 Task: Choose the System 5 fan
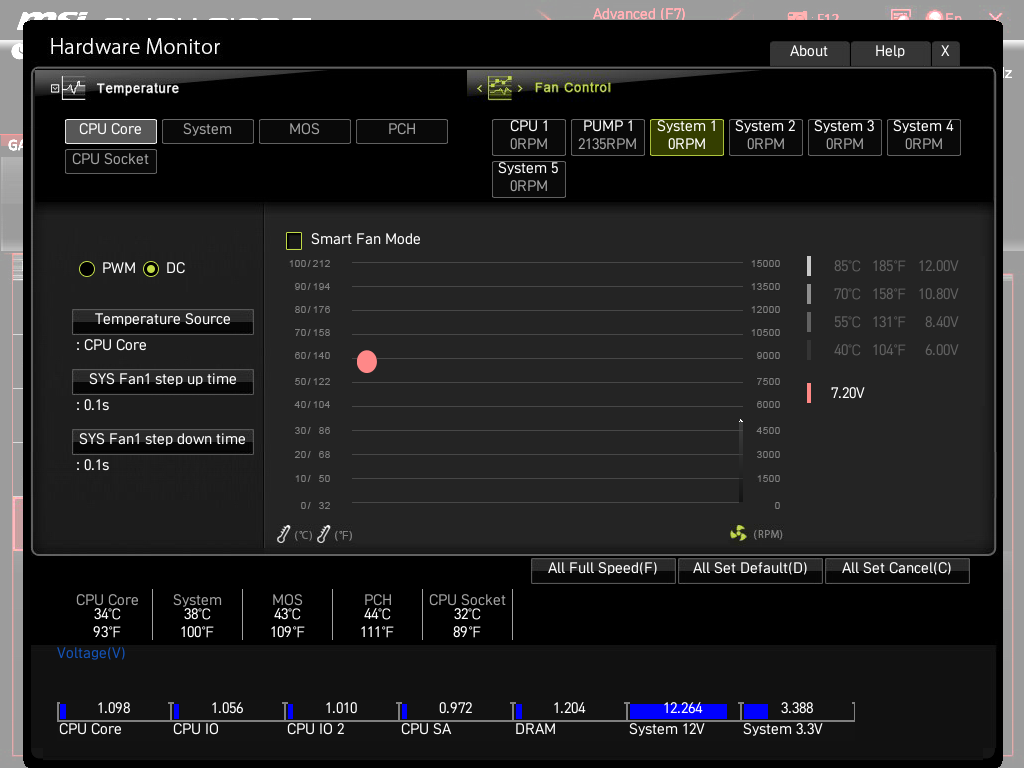(x=529, y=178)
